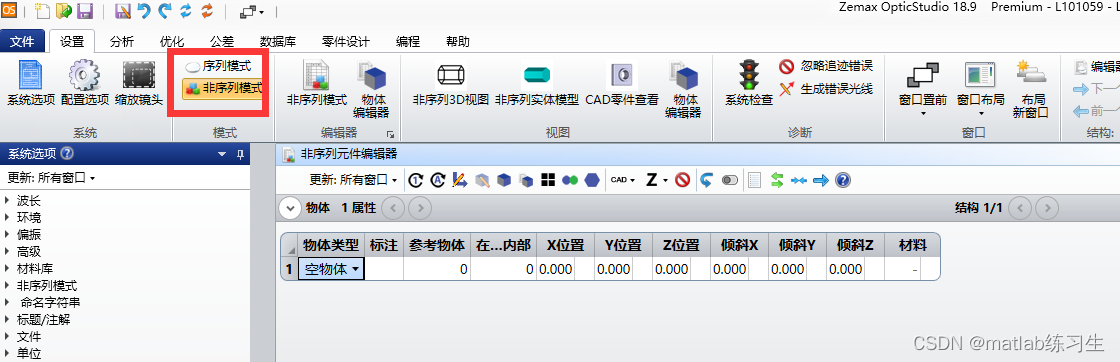Viewport: 1120px width, 362px height.
Task: Switch to the 公差 tab
Action: coord(221,41)
